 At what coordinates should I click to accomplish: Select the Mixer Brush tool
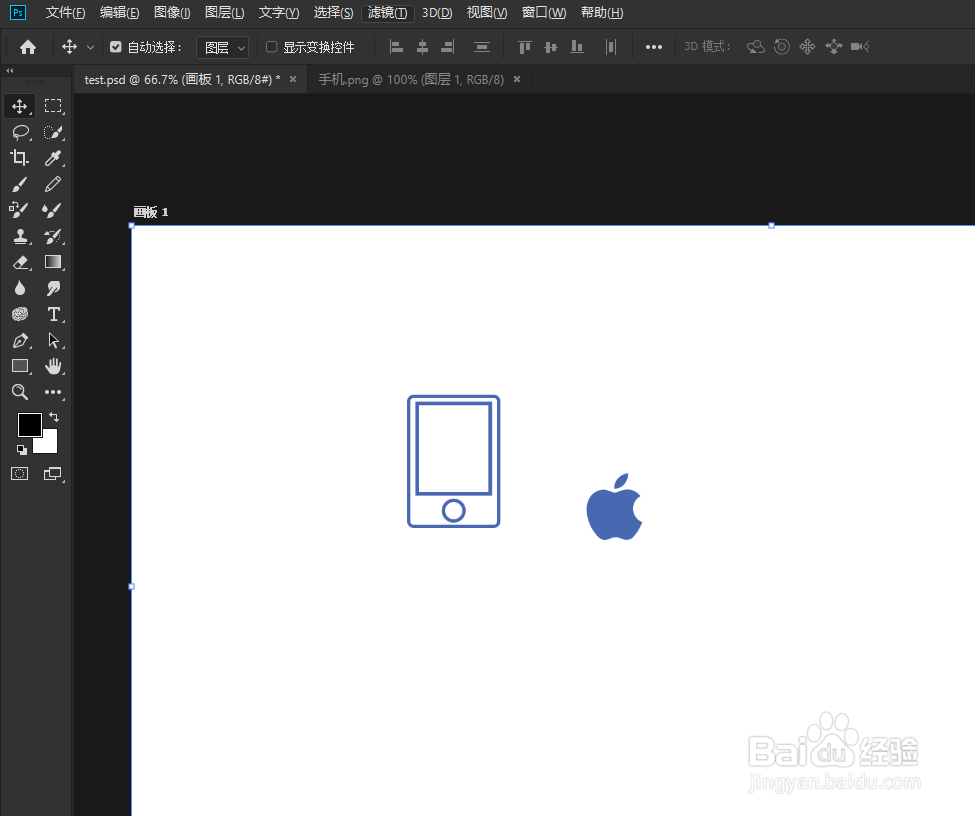click(53, 210)
